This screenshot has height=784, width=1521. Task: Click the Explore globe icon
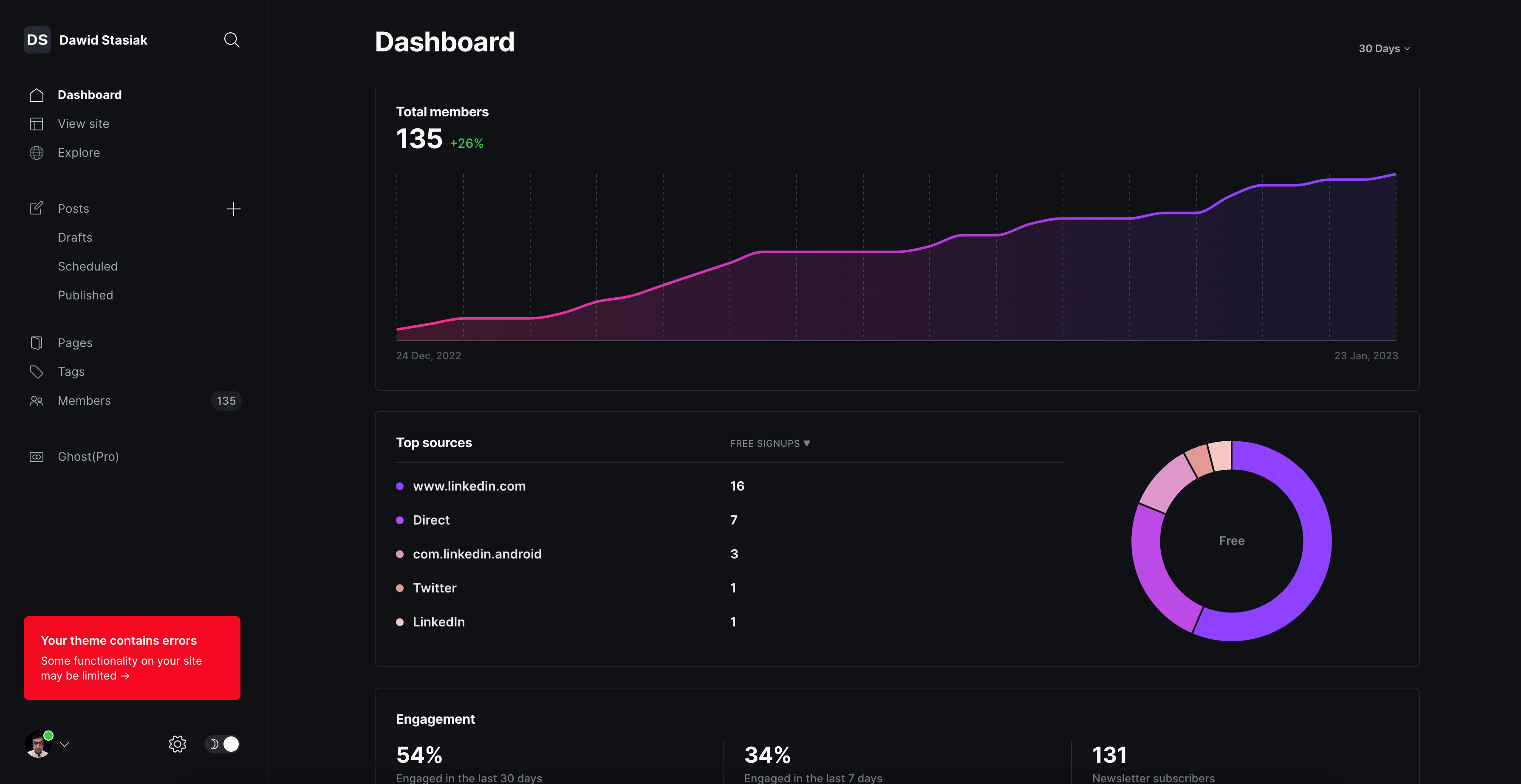tap(37, 153)
